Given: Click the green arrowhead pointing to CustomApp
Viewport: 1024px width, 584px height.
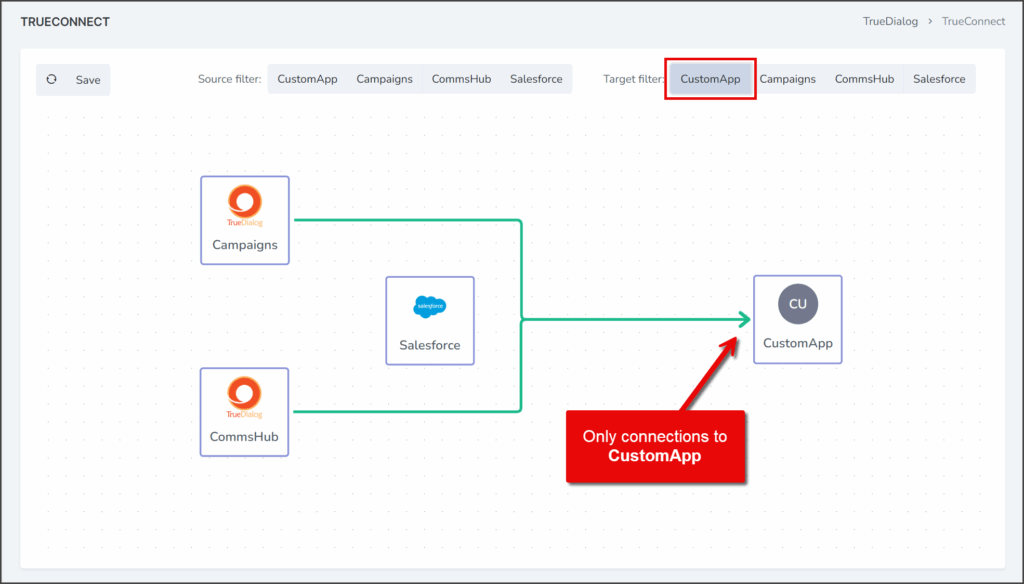Looking at the screenshot, I should tap(744, 319).
